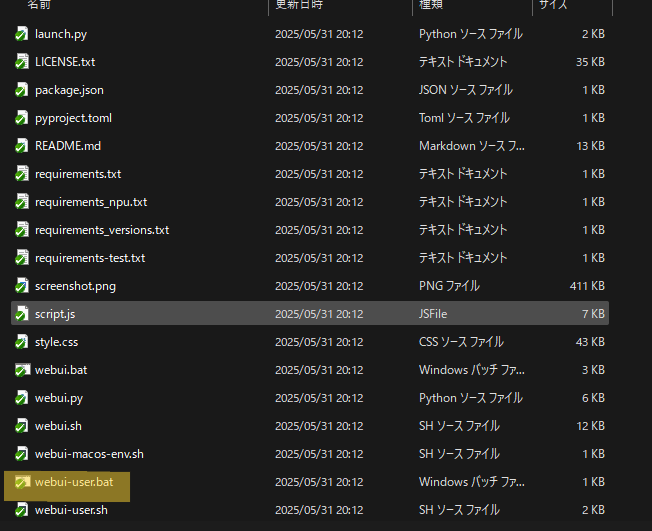Click the webui.bat batch file icon
The width and height of the screenshot is (652, 531).
[x=22, y=370]
